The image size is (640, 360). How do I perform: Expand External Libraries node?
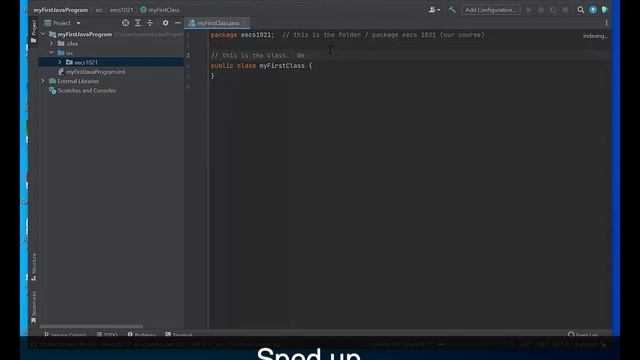pyautogui.click(x=43, y=81)
